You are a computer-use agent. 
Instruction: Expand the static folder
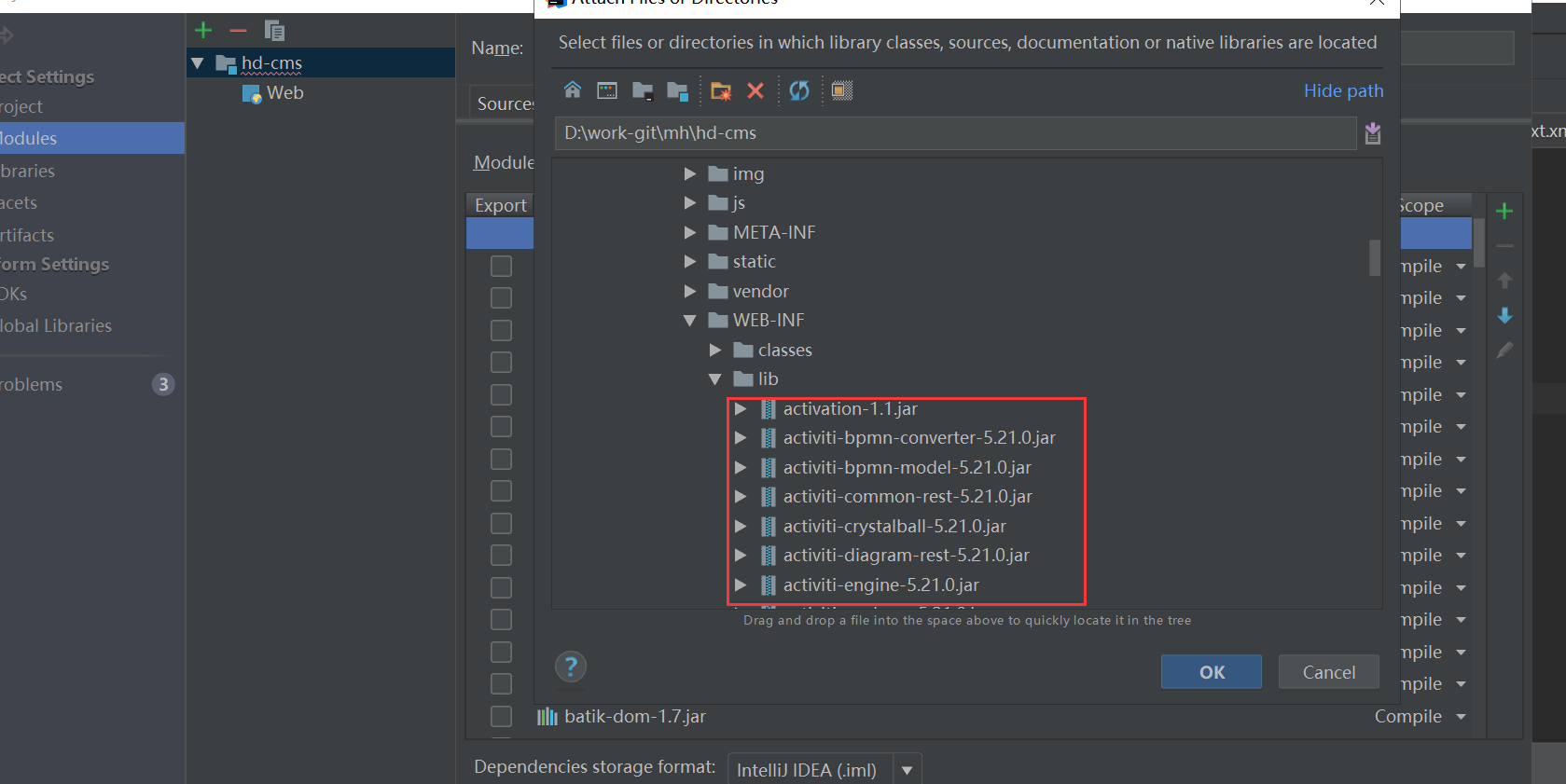(690, 261)
